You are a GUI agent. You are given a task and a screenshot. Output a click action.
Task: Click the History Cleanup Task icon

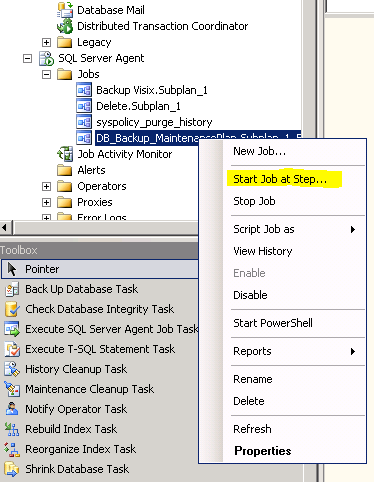(x=12, y=369)
